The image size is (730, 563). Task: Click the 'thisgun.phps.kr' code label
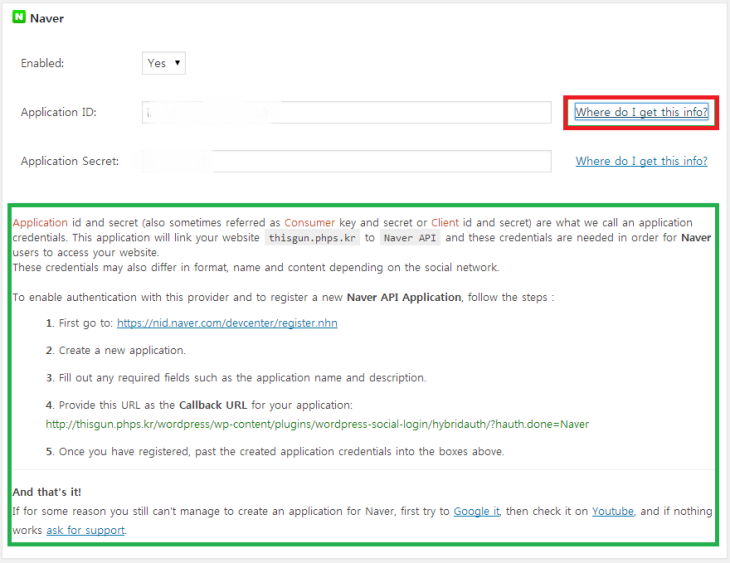(x=312, y=238)
